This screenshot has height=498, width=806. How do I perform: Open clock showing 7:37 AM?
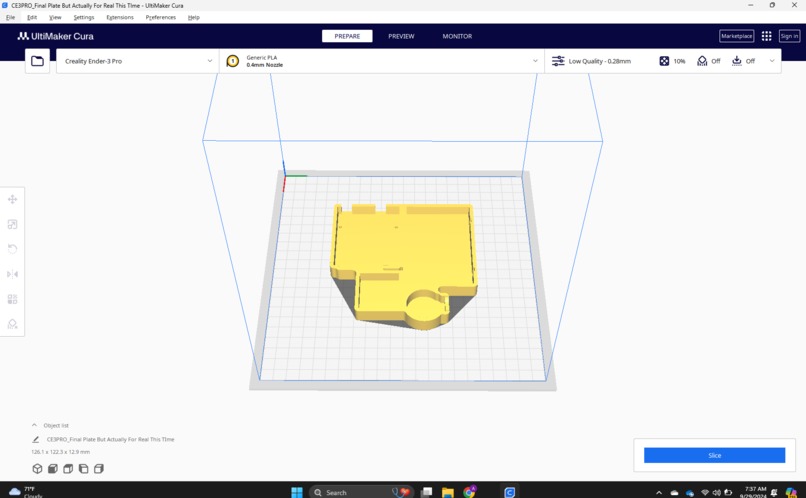click(x=755, y=492)
